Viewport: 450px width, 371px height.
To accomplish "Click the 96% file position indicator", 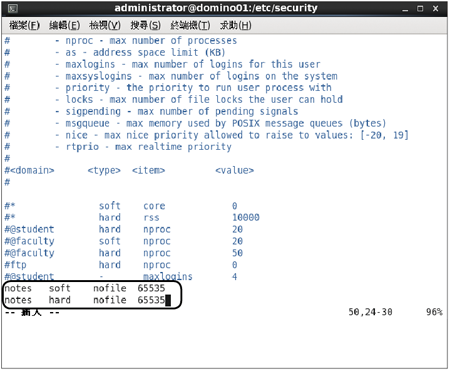I will [434, 312].
